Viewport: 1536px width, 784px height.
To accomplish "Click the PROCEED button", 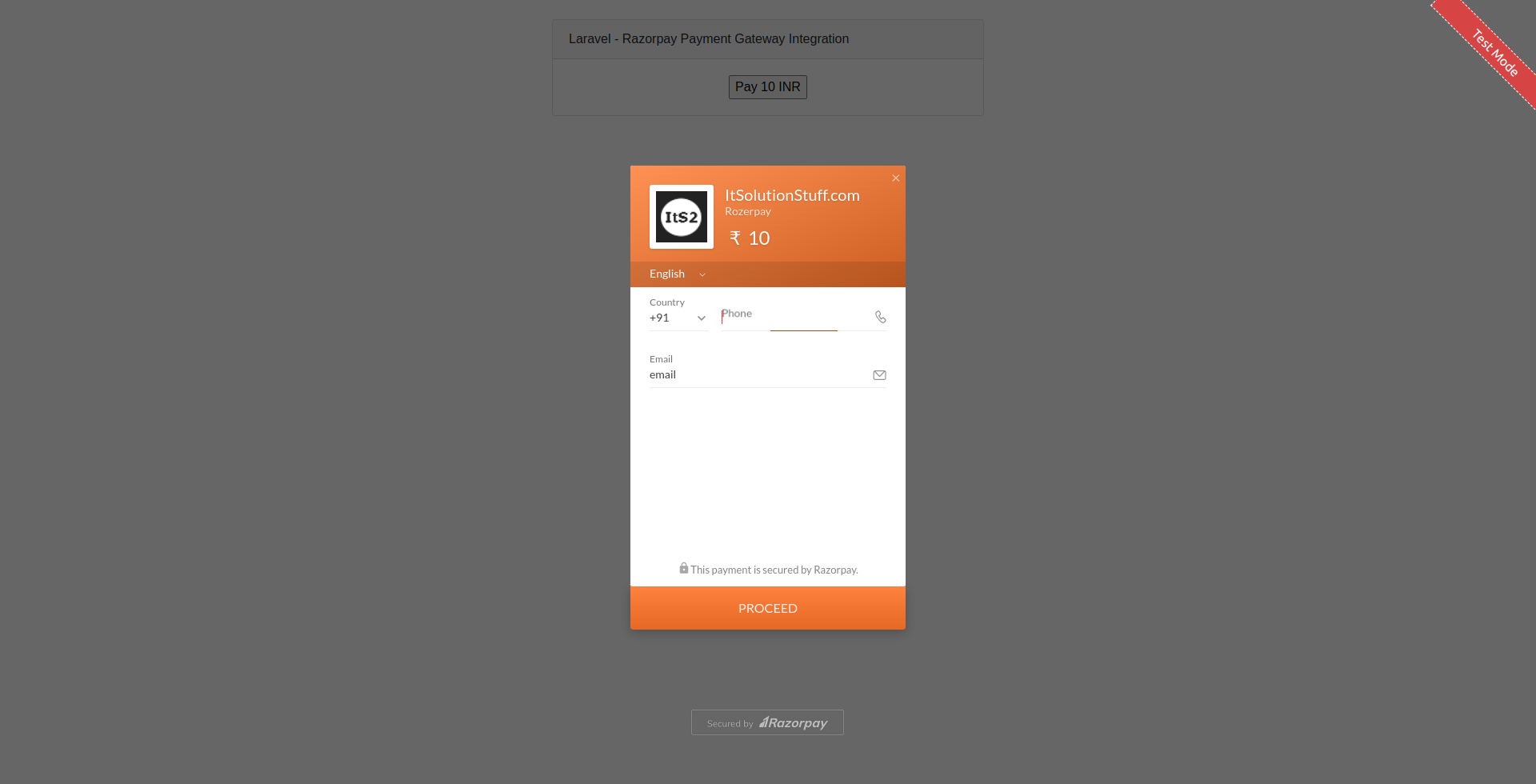I will [x=768, y=608].
